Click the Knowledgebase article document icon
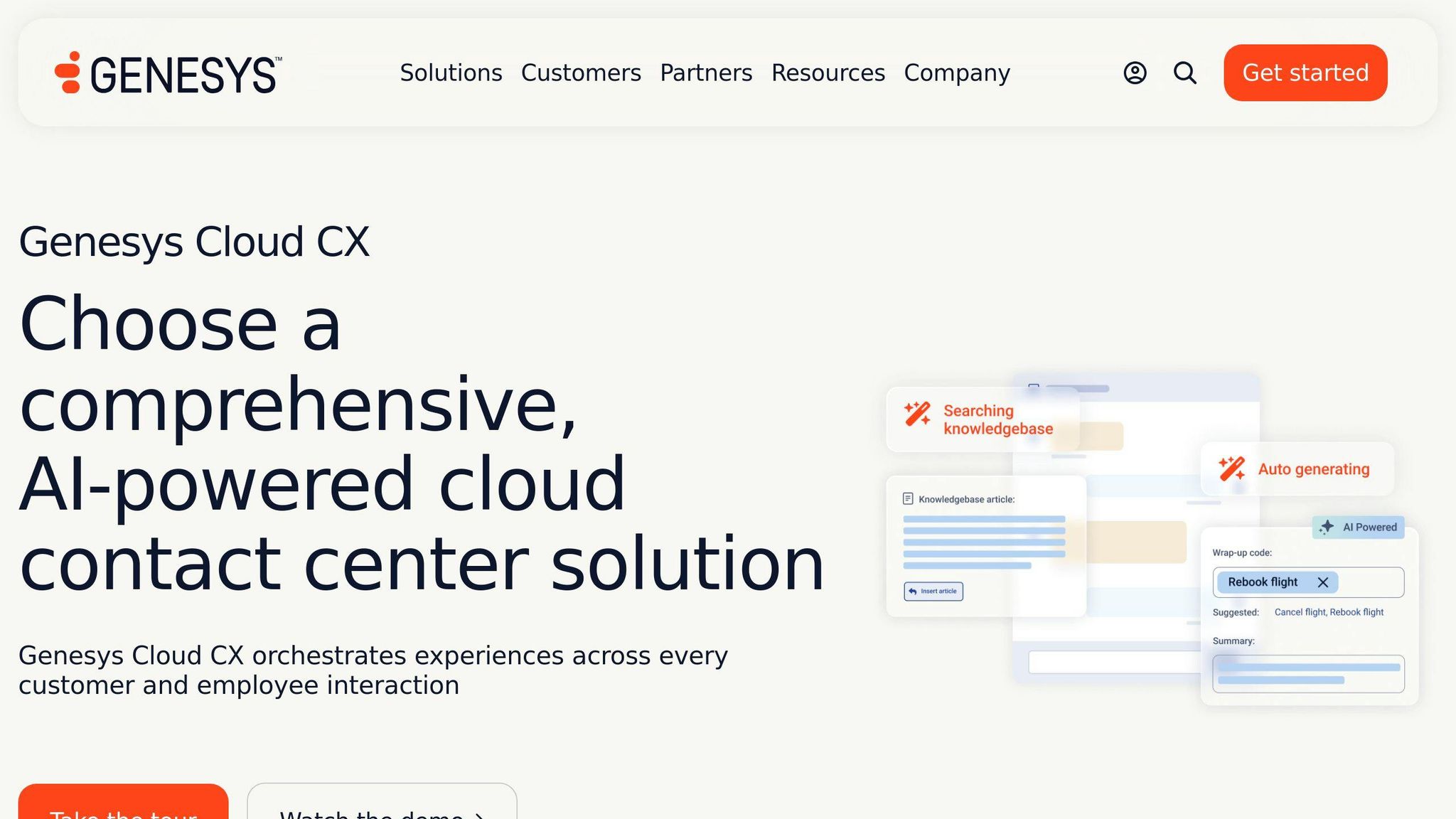 908,499
